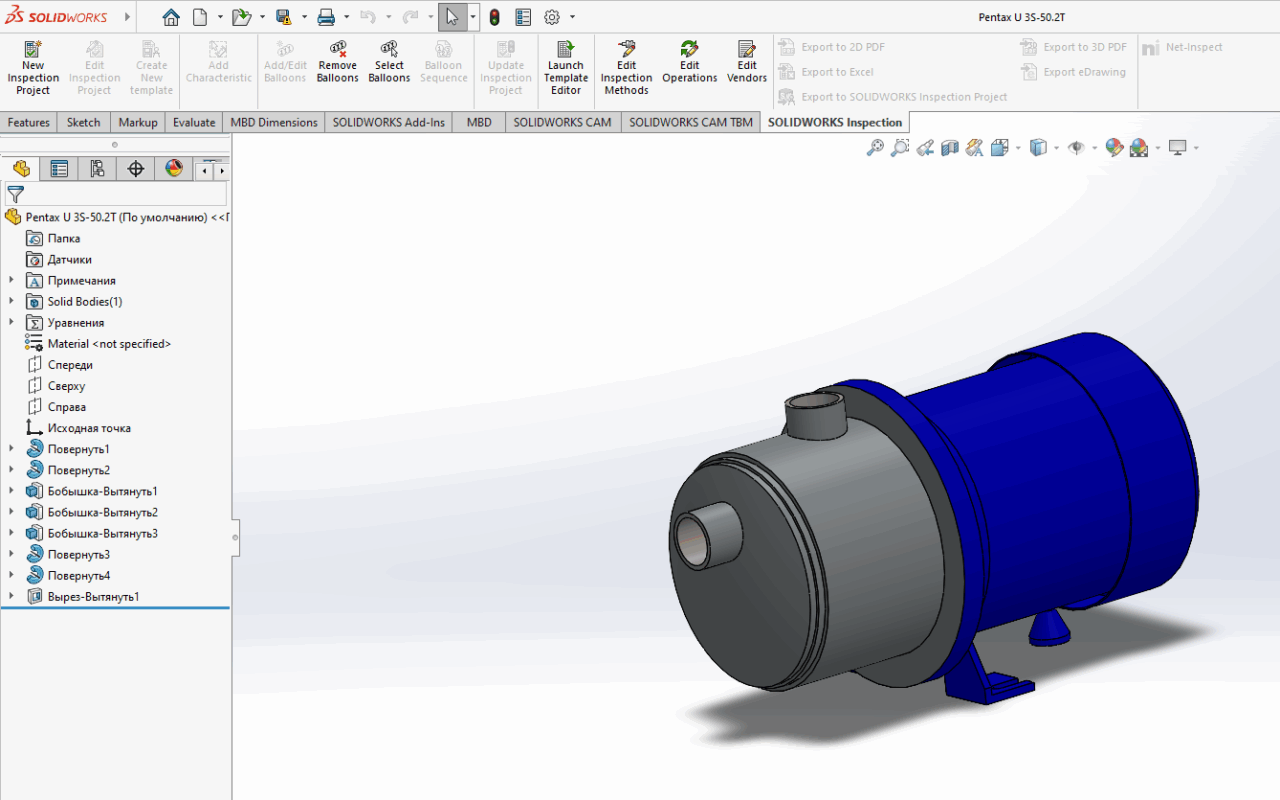Switch to ConfigurationManager tab

coord(97,169)
